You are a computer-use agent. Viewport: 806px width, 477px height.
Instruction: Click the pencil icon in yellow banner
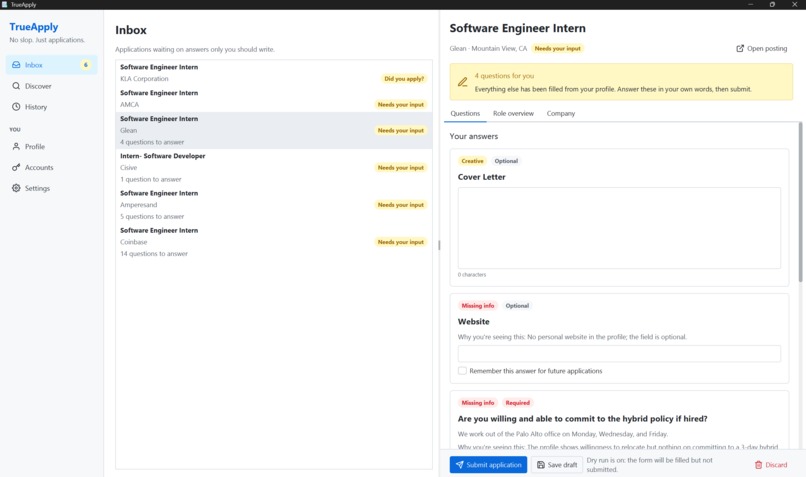pos(463,82)
